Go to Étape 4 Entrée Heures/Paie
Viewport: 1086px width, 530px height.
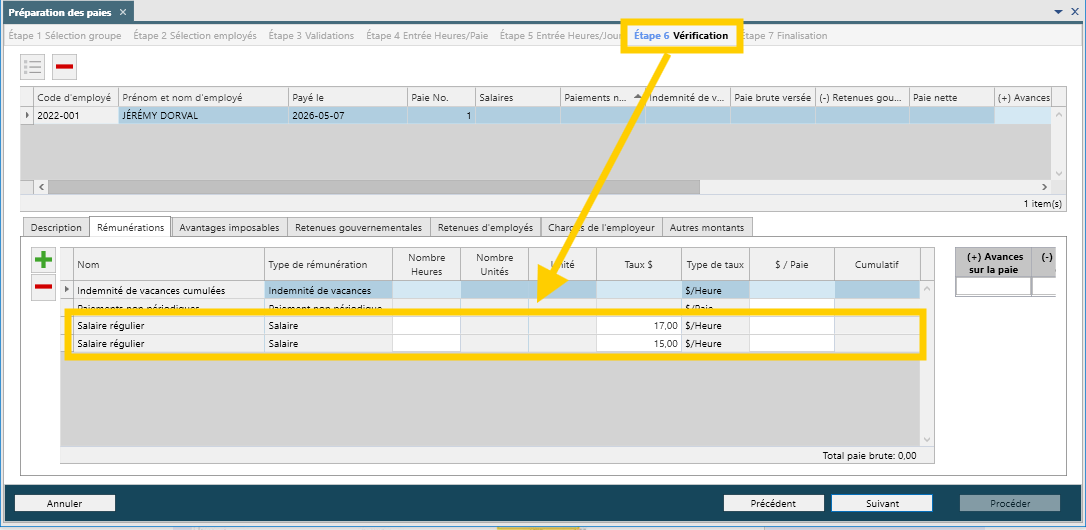427,35
